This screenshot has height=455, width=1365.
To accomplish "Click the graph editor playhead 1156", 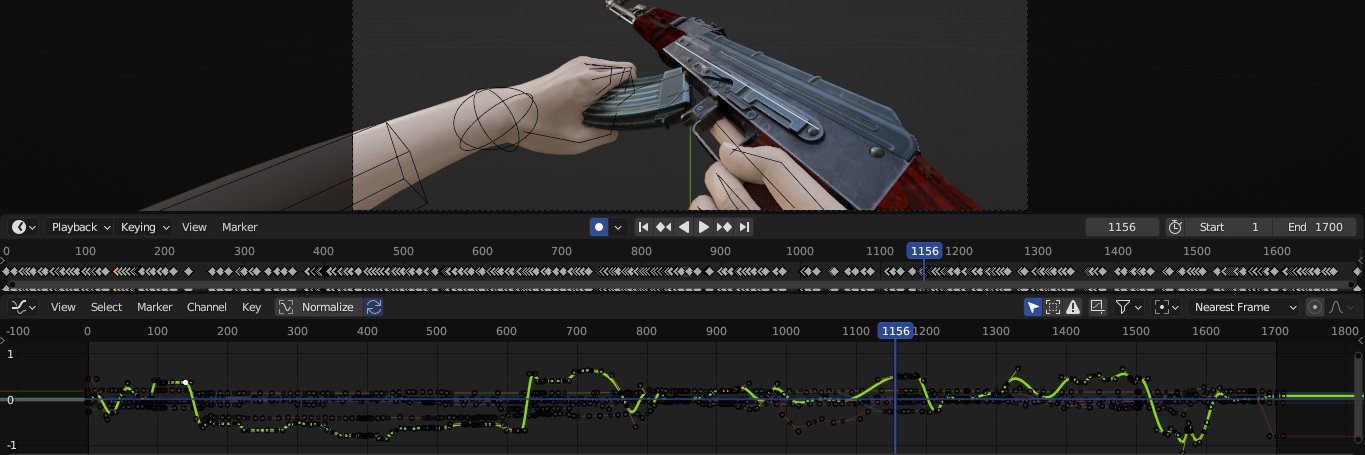I will [895, 331].
